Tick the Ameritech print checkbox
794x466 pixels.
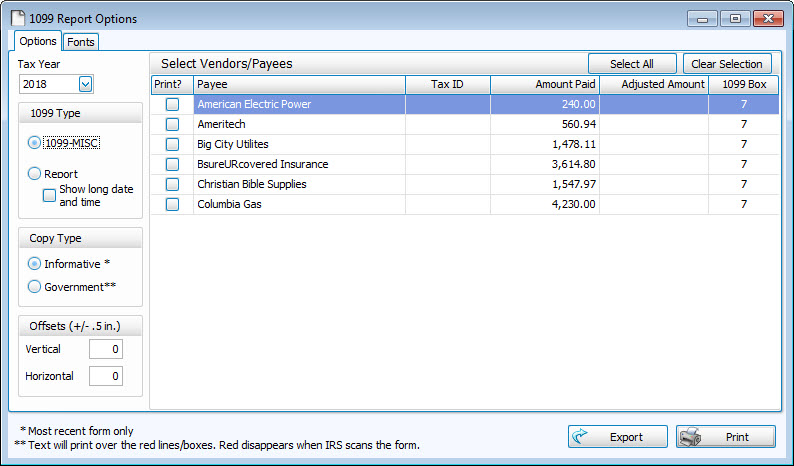point(172,124)
